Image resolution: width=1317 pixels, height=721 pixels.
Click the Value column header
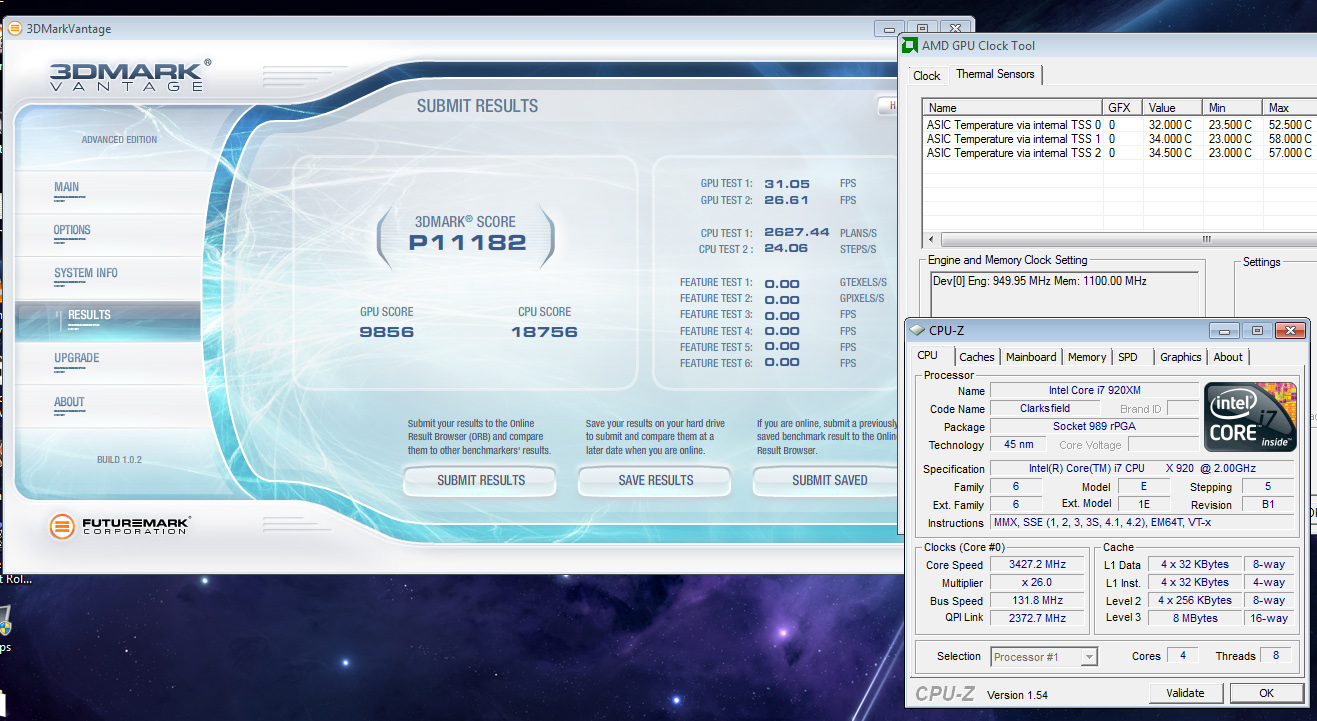tap(1173, 107)
